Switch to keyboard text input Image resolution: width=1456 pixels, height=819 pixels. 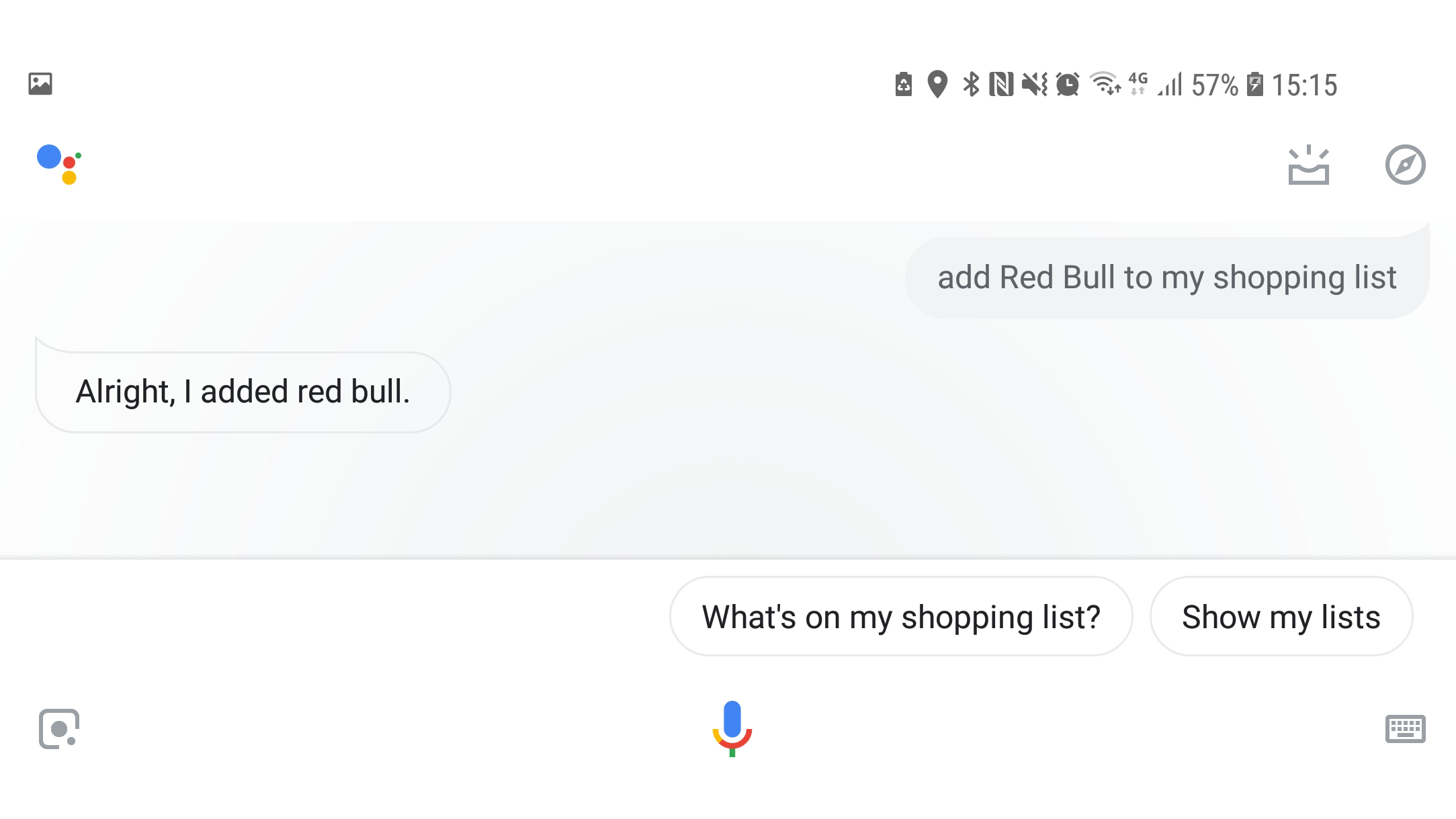[x=1405, y=727]
